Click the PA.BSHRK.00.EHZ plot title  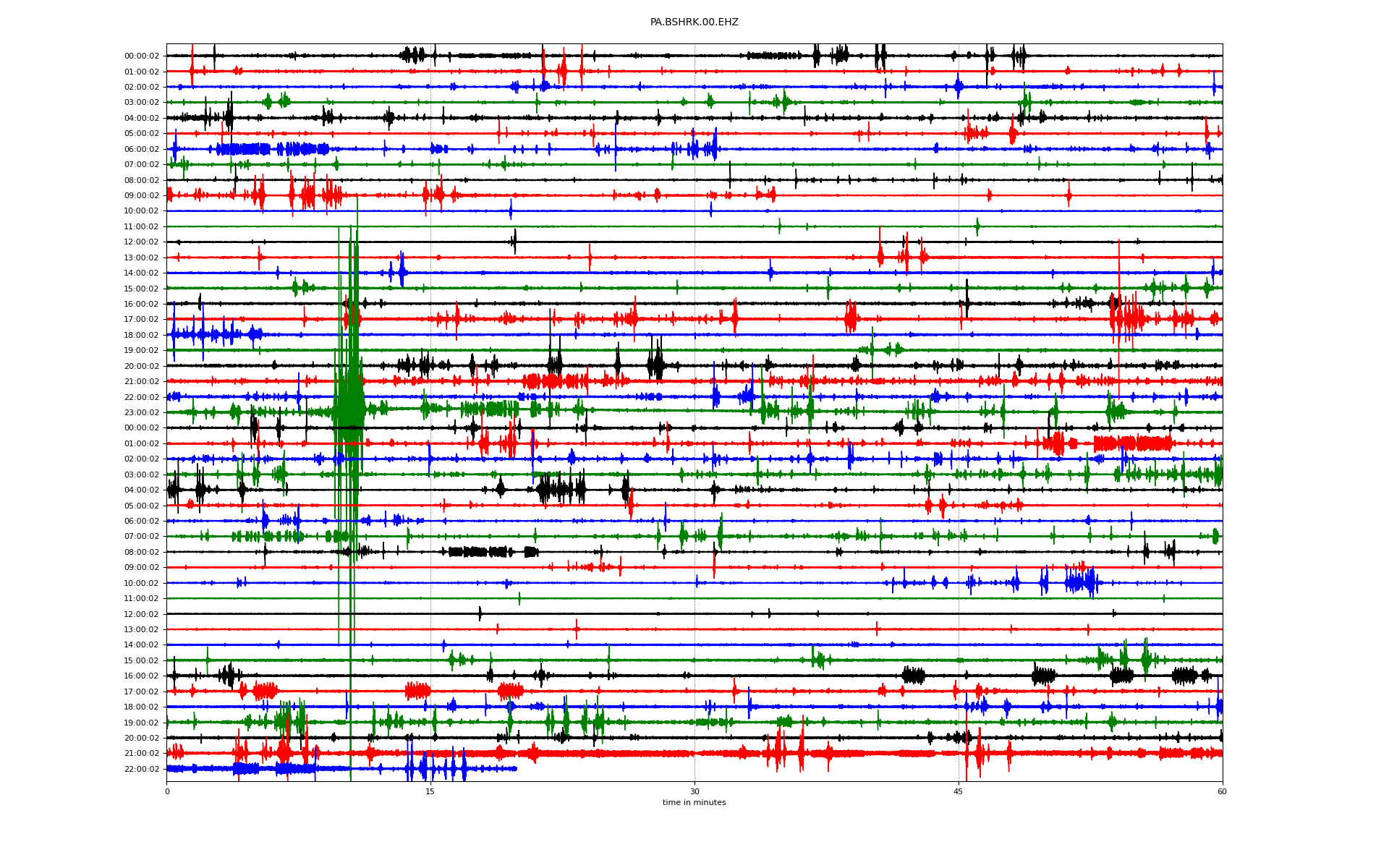click(694, 22)
